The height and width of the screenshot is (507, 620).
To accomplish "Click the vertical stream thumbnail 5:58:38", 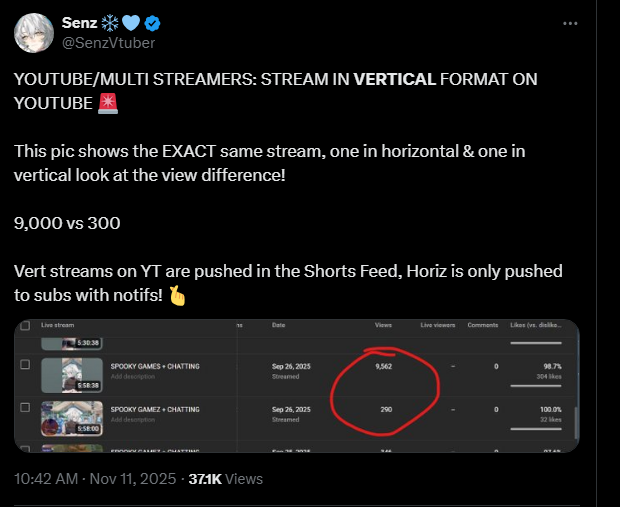I will (x=72, y=375).
